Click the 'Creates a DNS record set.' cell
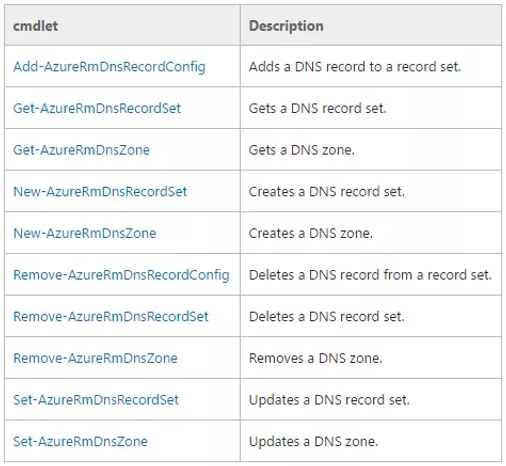The image size is (506, 466). (371, 191)
